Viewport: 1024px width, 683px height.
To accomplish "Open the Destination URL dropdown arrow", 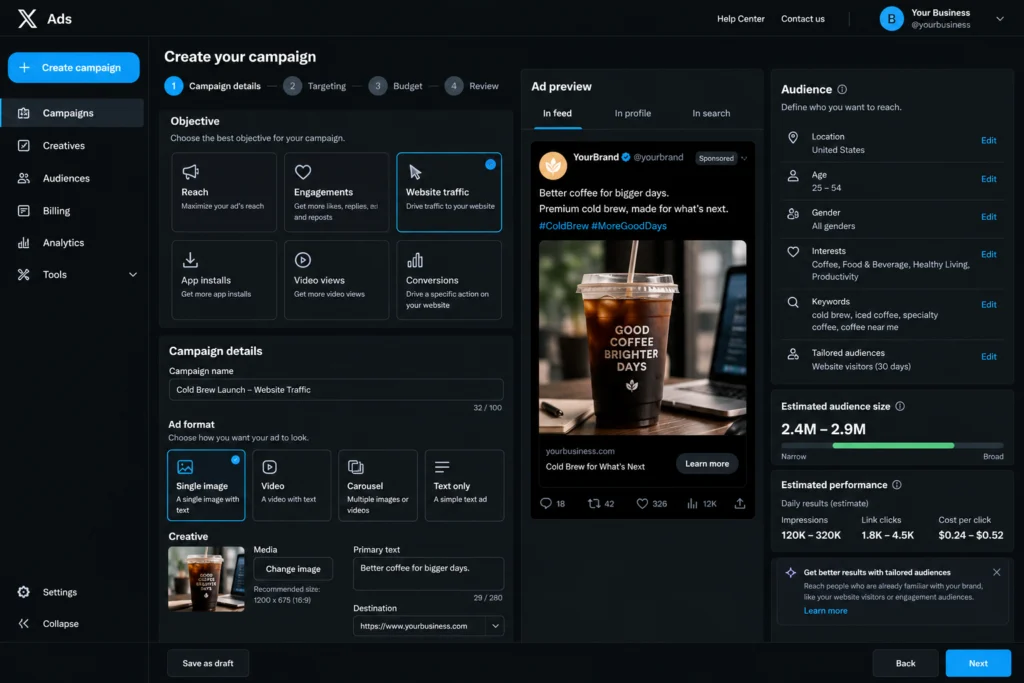I will coord(495,626).
